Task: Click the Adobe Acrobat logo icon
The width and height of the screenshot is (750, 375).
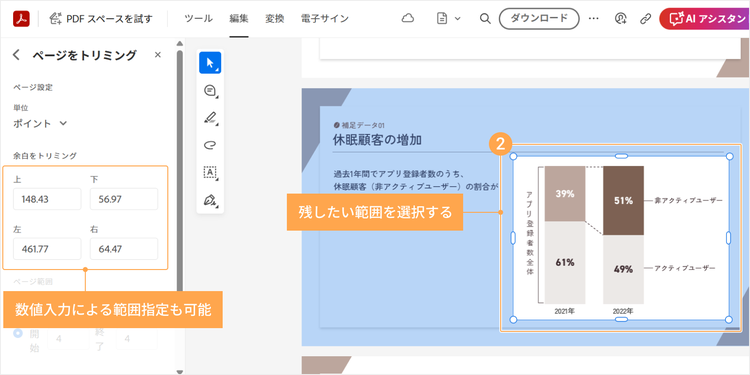Action: [22, 19]
